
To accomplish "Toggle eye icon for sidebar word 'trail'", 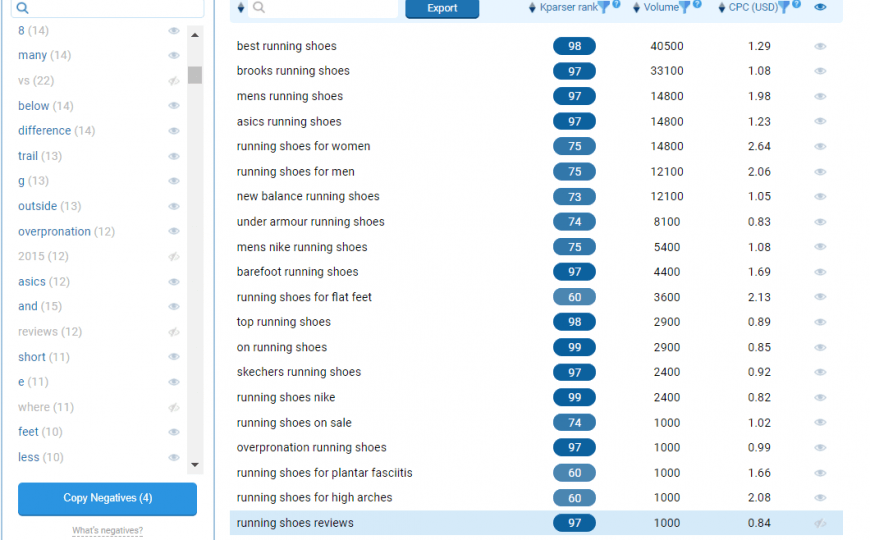I will click(x=174, y=157).
